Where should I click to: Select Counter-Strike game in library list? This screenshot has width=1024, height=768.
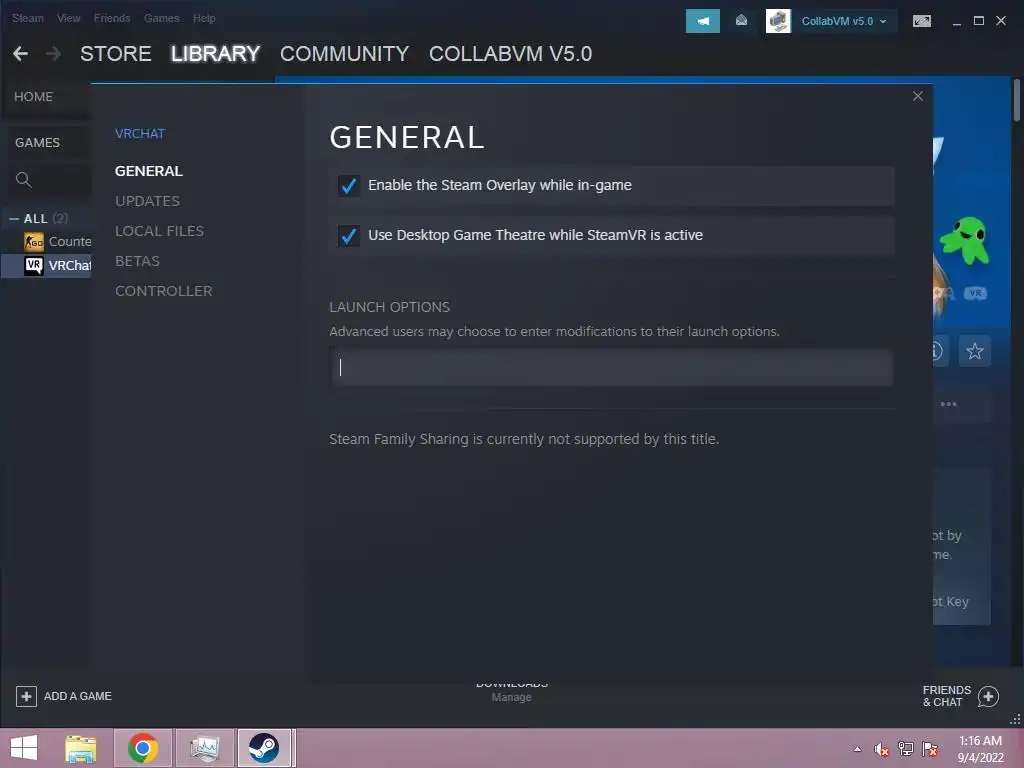click(x=57, y=242)
